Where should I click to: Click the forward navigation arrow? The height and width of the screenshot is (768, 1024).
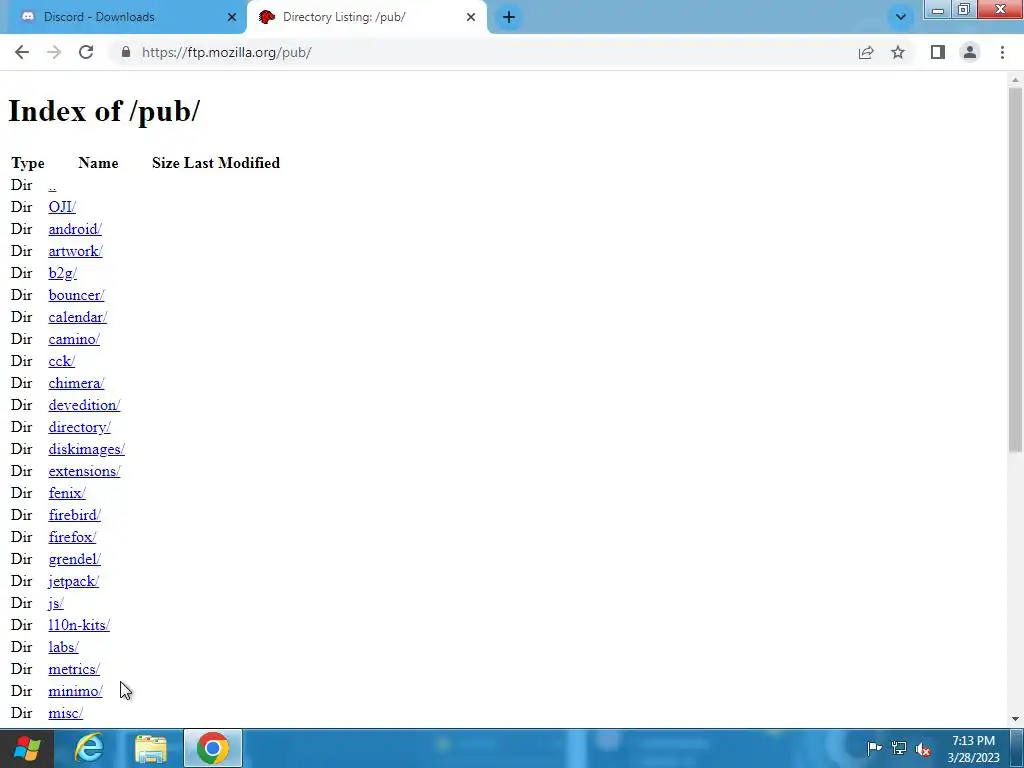[x=54, y=52]
